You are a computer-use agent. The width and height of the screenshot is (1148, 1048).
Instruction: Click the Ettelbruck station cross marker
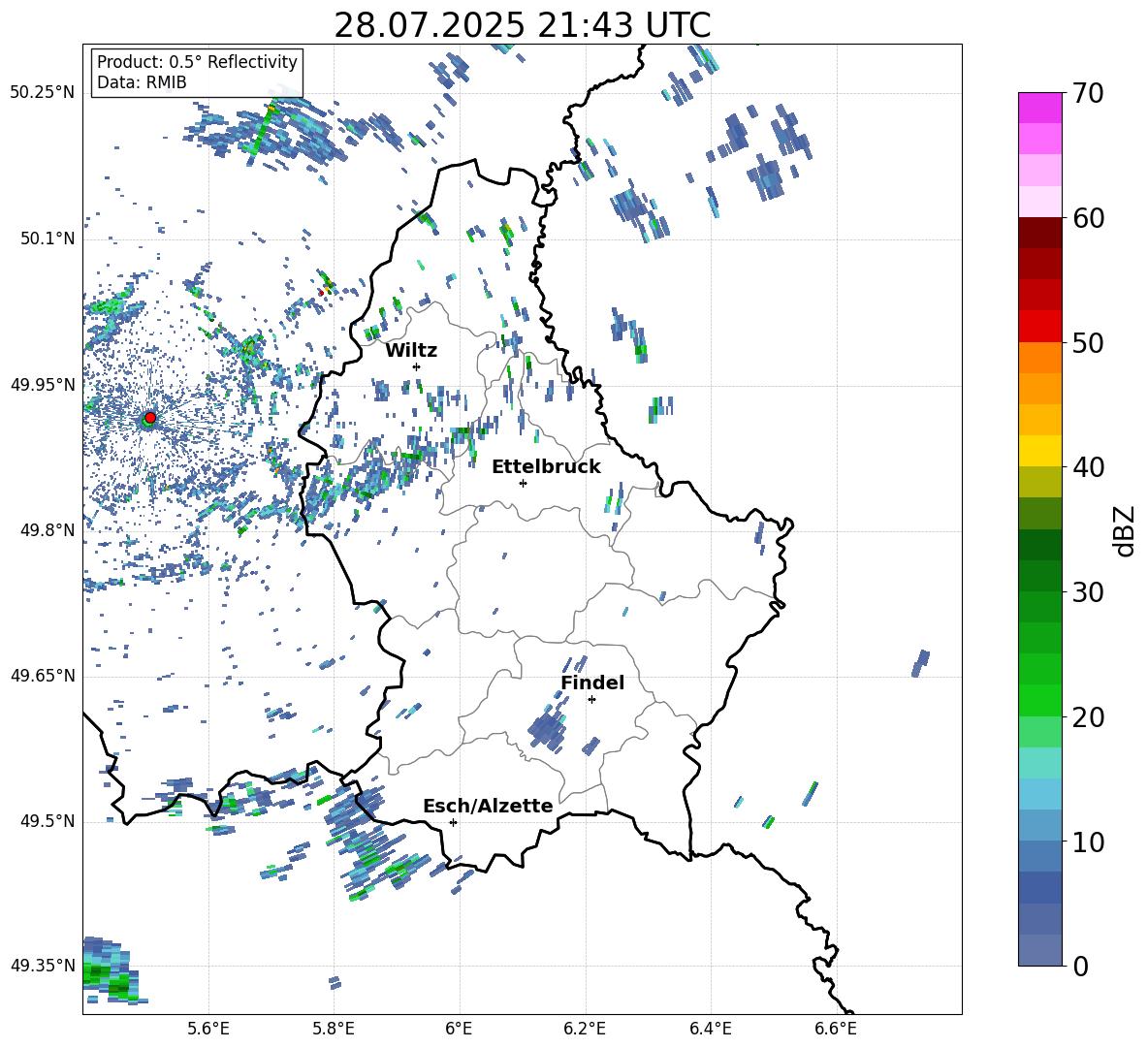[523, 483]
